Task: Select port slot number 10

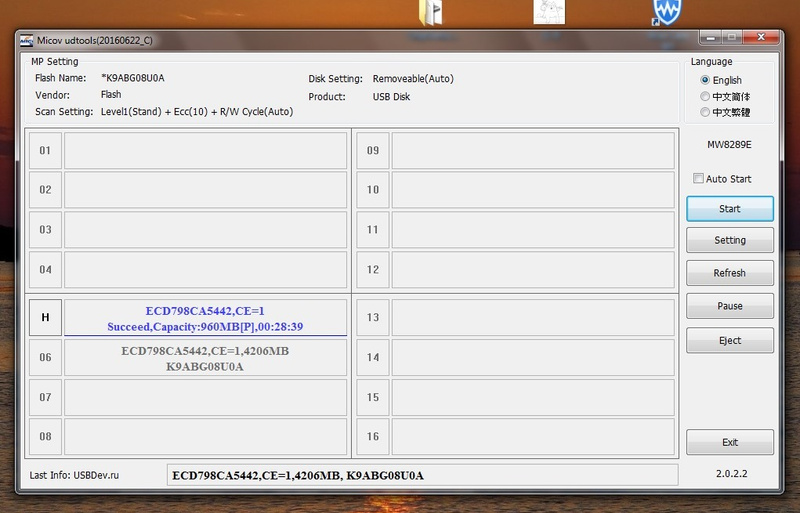Action: point(373,190)
